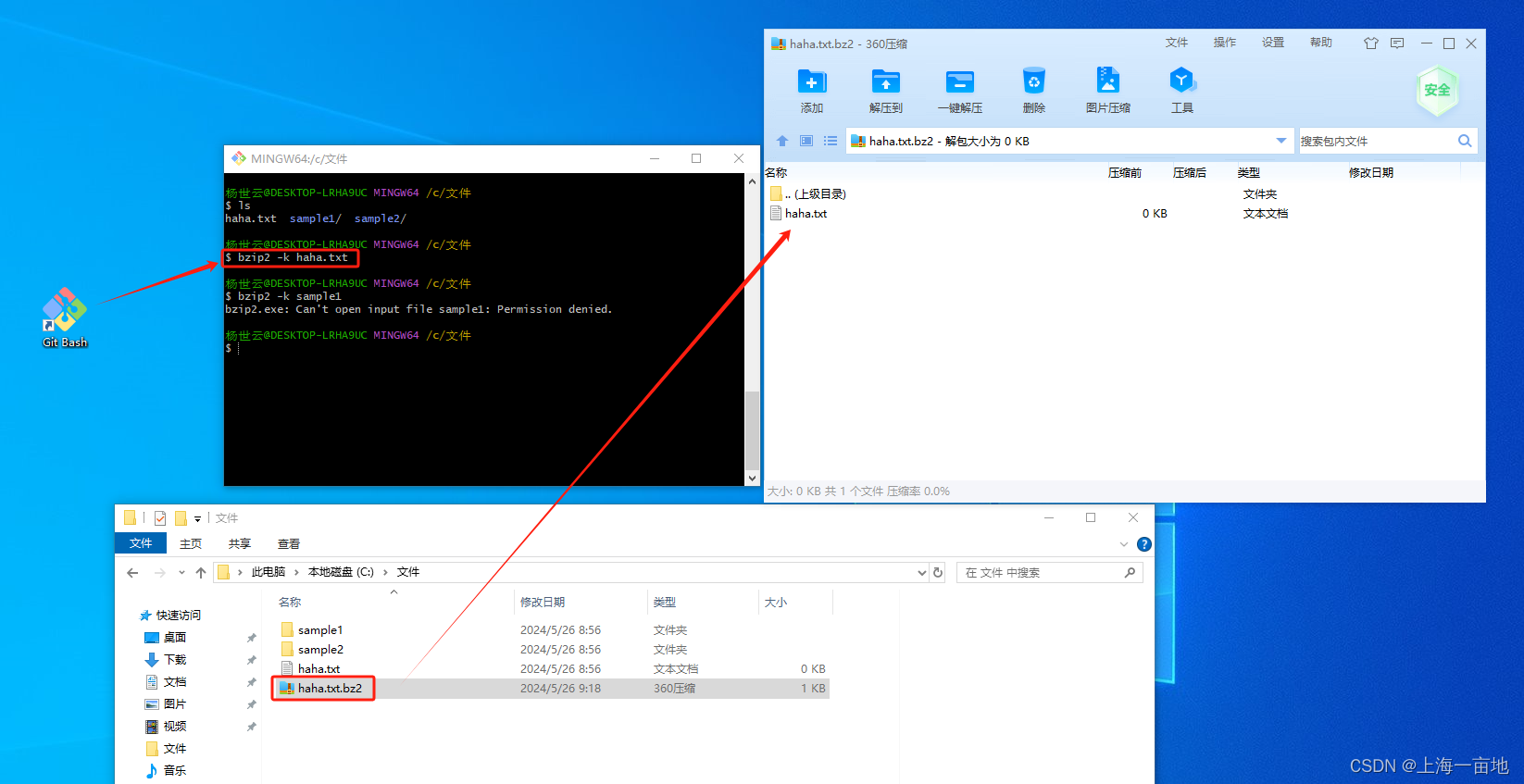Click properties checkmark in Explorer quick access toolbar

[x=160, y=518]
